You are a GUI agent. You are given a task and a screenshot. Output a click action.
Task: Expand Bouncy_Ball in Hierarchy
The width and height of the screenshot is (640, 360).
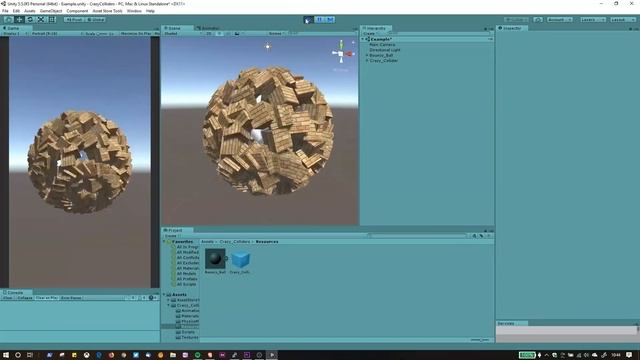[x=367, y=55]
